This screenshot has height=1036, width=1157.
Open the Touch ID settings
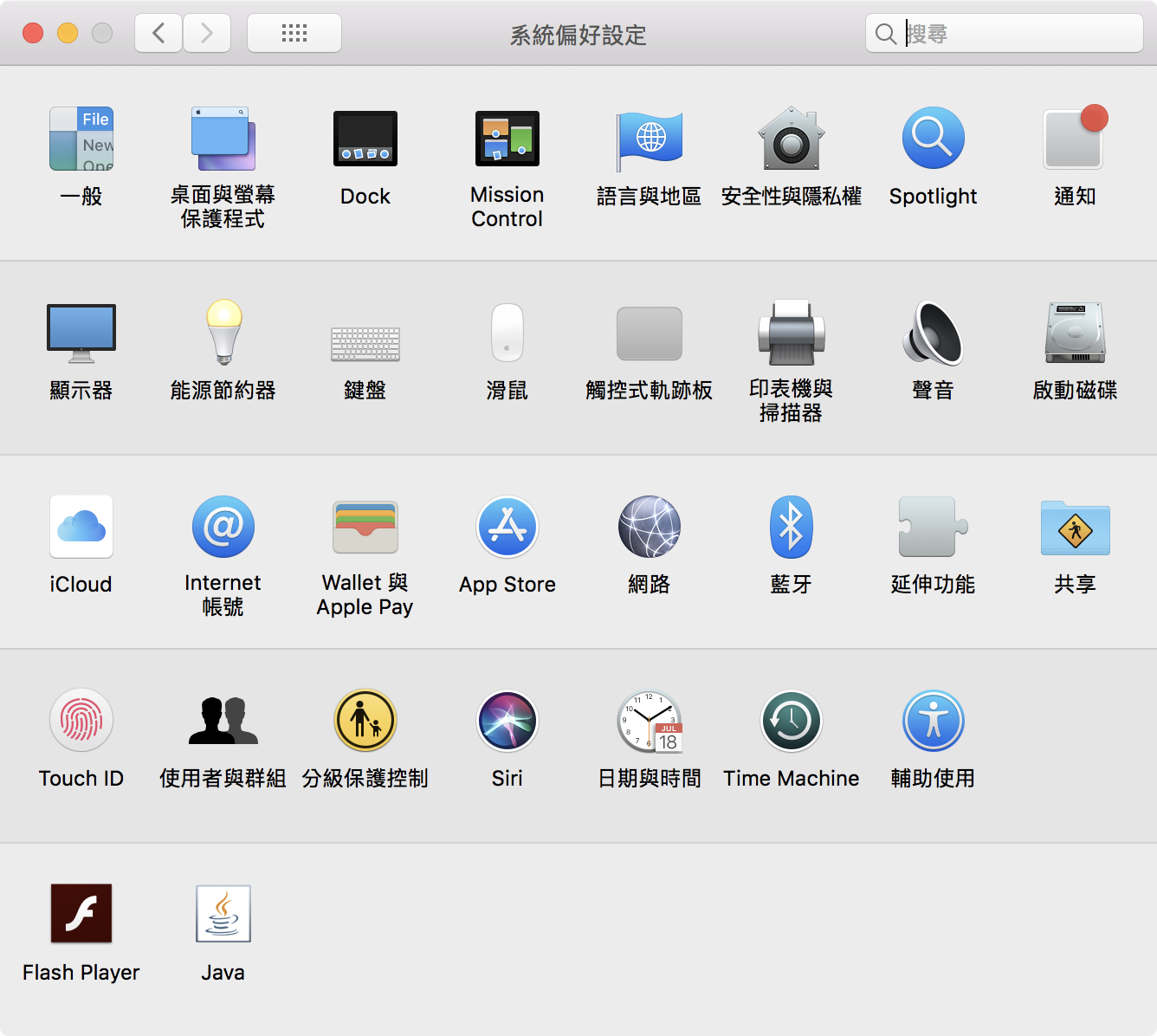[81, 721]
